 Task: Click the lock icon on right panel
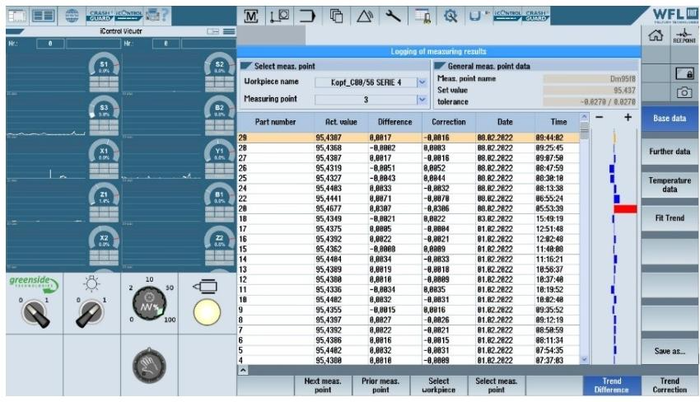[x=685, y=73]
